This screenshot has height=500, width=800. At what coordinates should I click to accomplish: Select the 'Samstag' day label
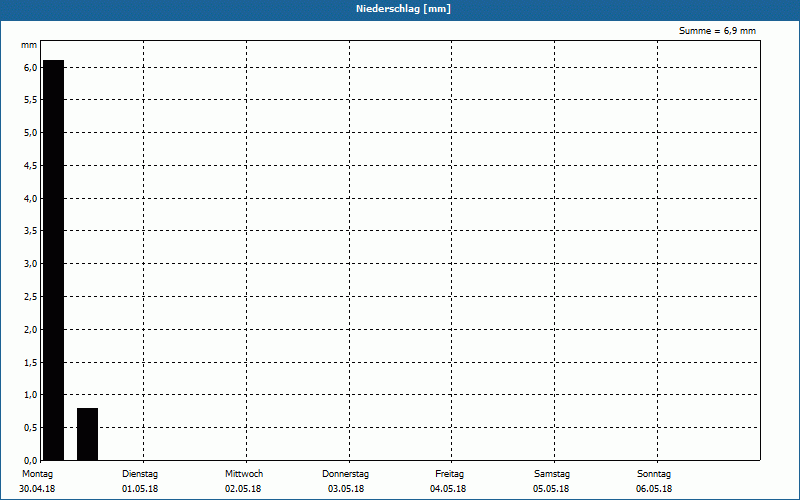552,474
